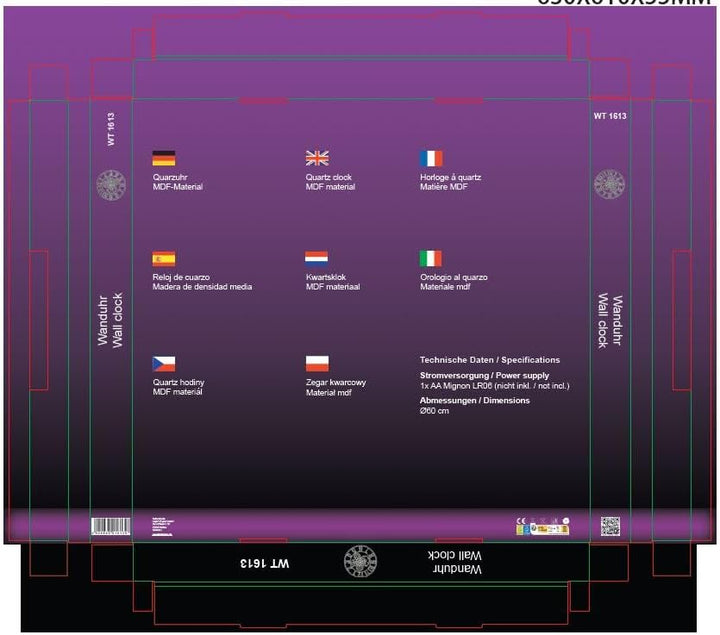Select the Polish flag icon
720x635 pixels.
317,364
